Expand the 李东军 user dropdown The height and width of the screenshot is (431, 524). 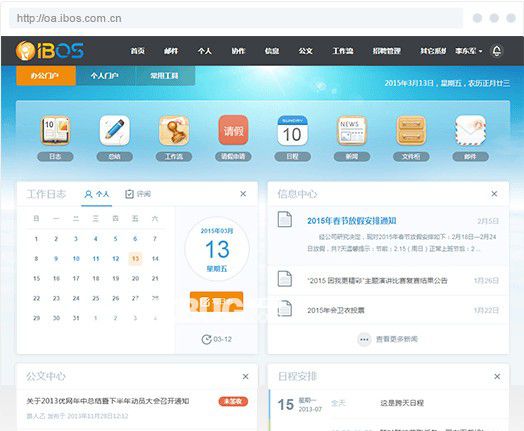point(469,51)
